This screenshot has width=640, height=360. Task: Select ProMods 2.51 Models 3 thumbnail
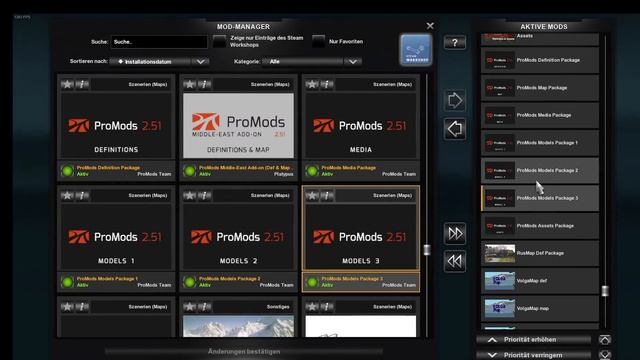(361, 237)
